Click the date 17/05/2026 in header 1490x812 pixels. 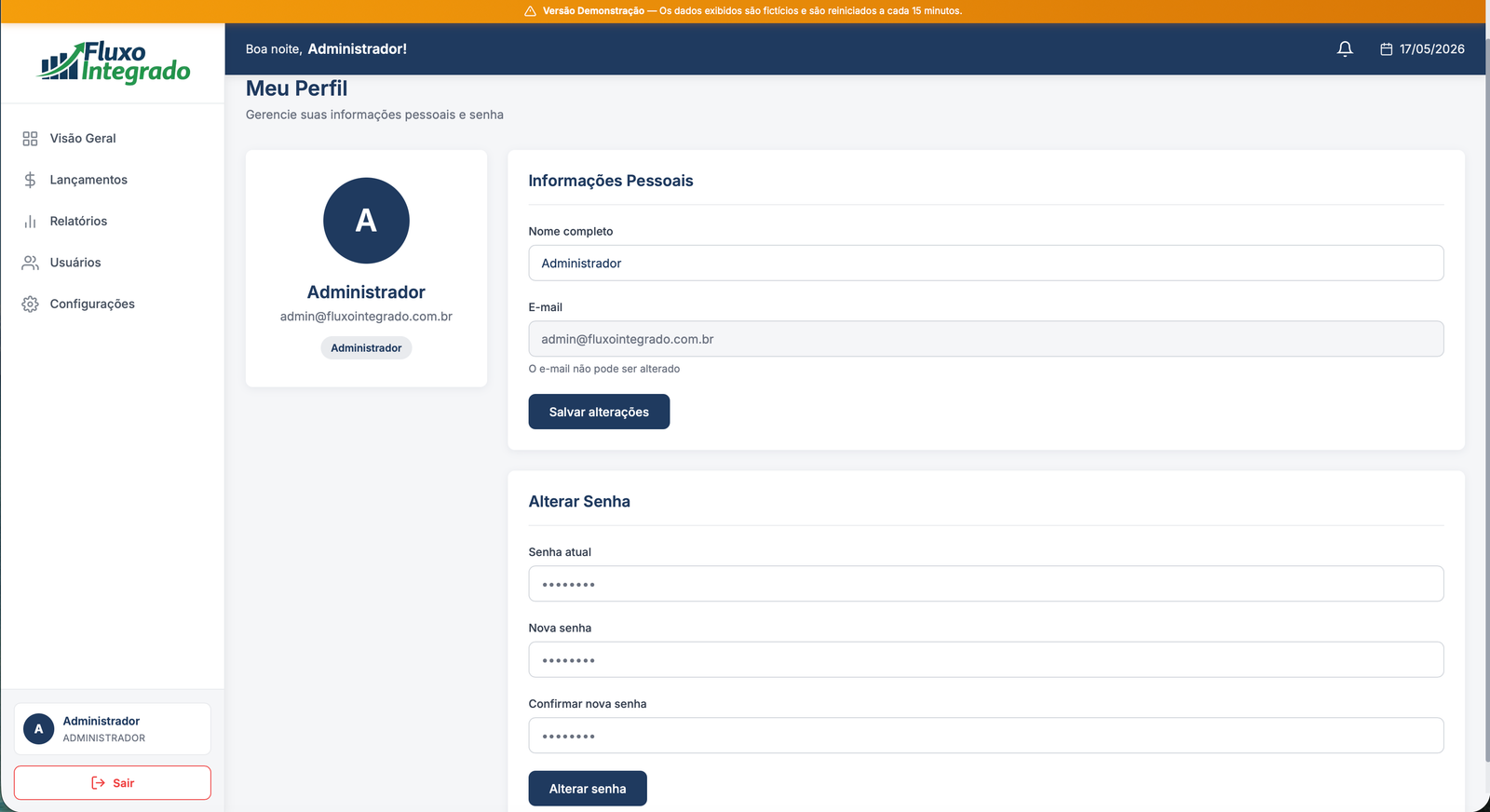1432,49
